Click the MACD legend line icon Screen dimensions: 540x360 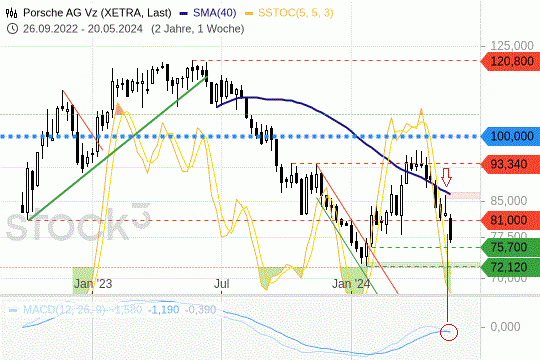[13, 310]
